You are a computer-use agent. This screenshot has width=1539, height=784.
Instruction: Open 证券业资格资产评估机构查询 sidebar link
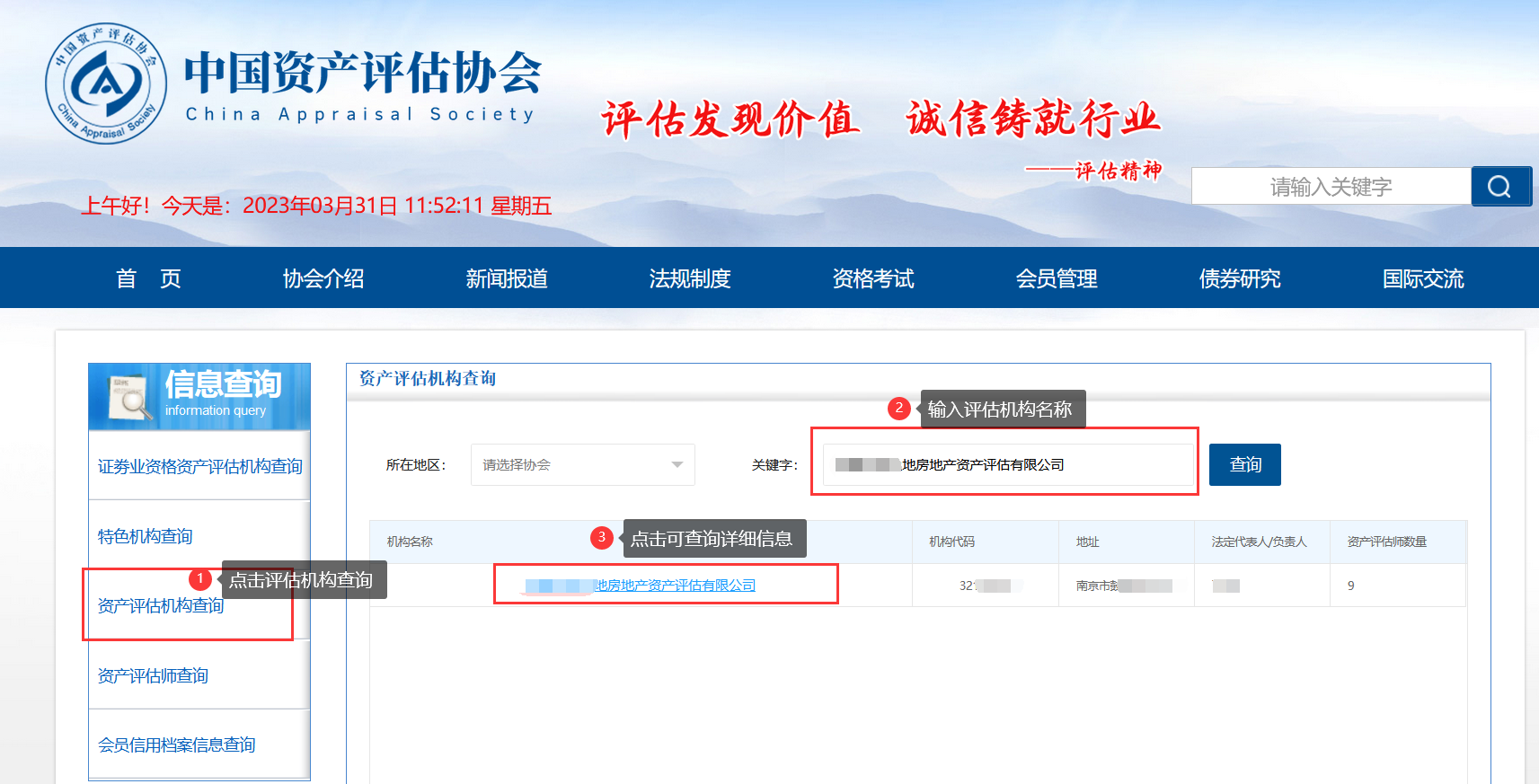[x=199, y=466]
